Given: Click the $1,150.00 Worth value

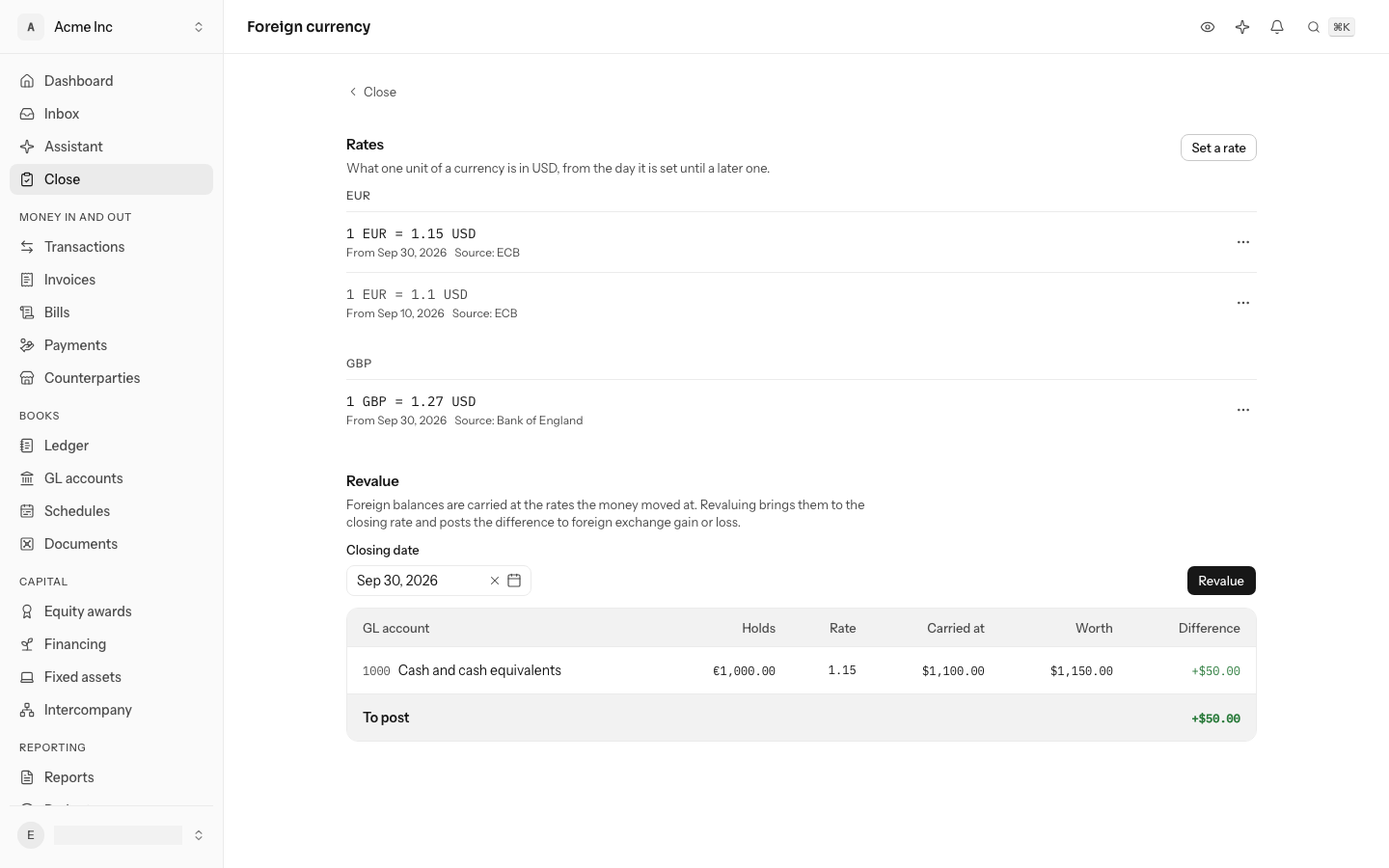Looking at the screenshot, I should point(1081,671).
